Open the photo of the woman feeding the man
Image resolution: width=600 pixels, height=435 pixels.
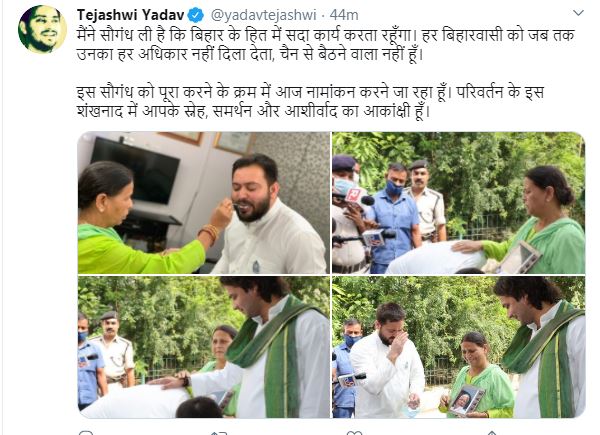click(x=204, y=203)
